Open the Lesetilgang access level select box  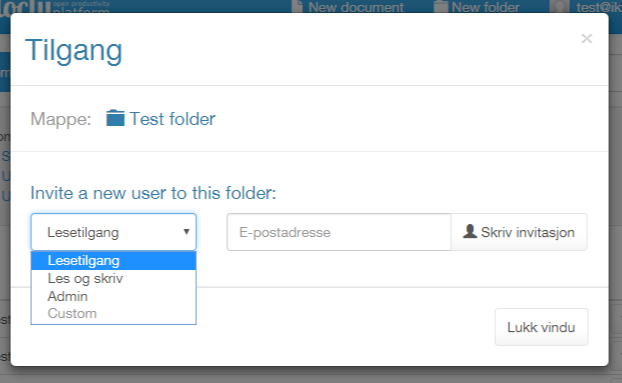pos(113,232)
